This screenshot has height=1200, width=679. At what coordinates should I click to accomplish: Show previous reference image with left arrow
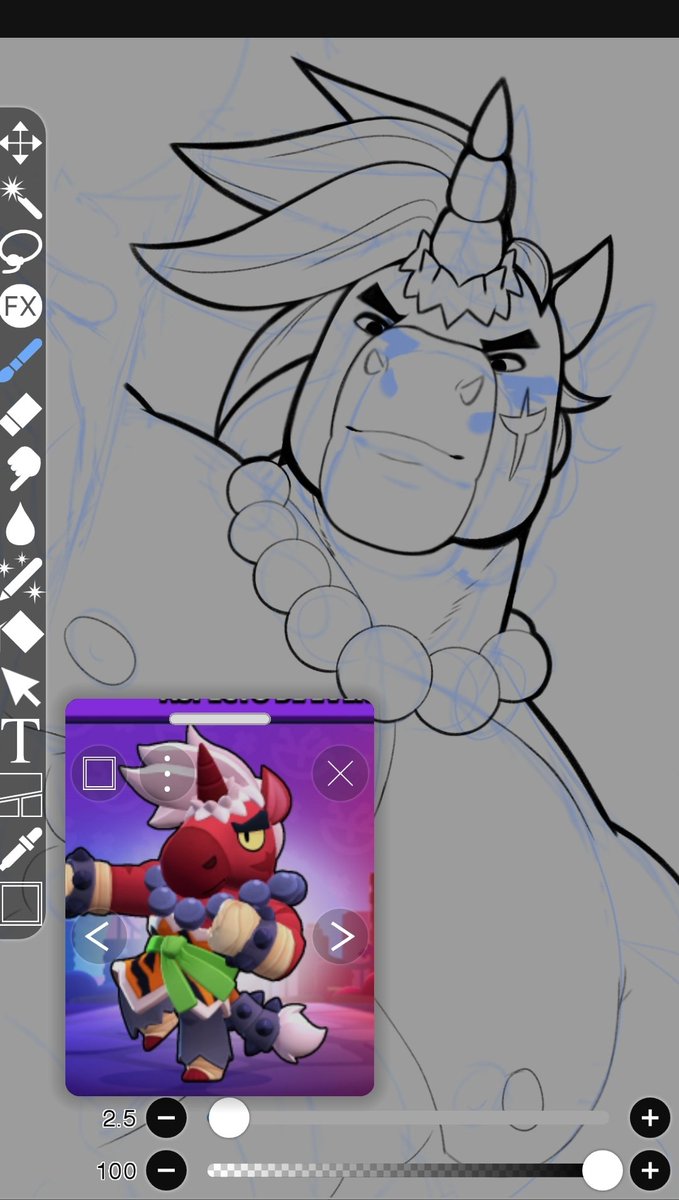pyautogui.click(x=99, y=937)
